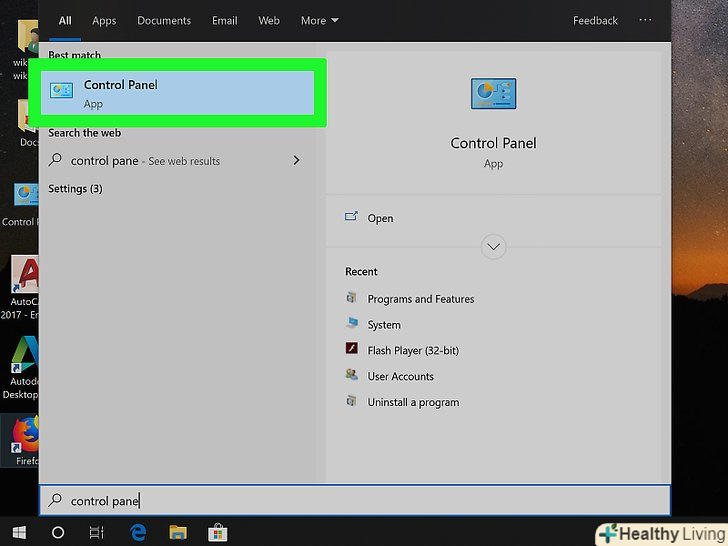Click the Cortana circle icon on taskbar

(58, 532)
